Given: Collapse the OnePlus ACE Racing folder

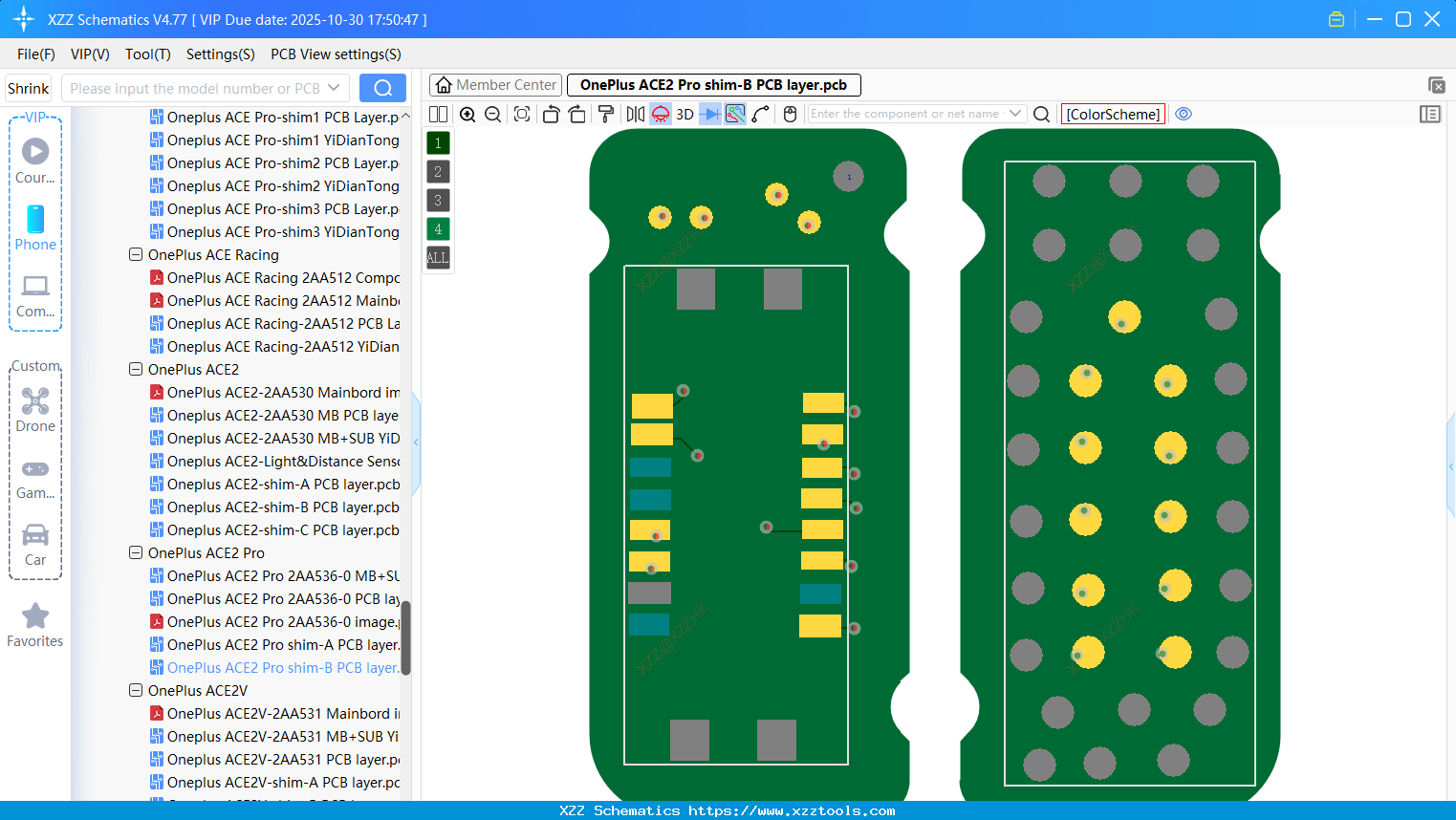Looking at the screenshot, I should (136, 255).
